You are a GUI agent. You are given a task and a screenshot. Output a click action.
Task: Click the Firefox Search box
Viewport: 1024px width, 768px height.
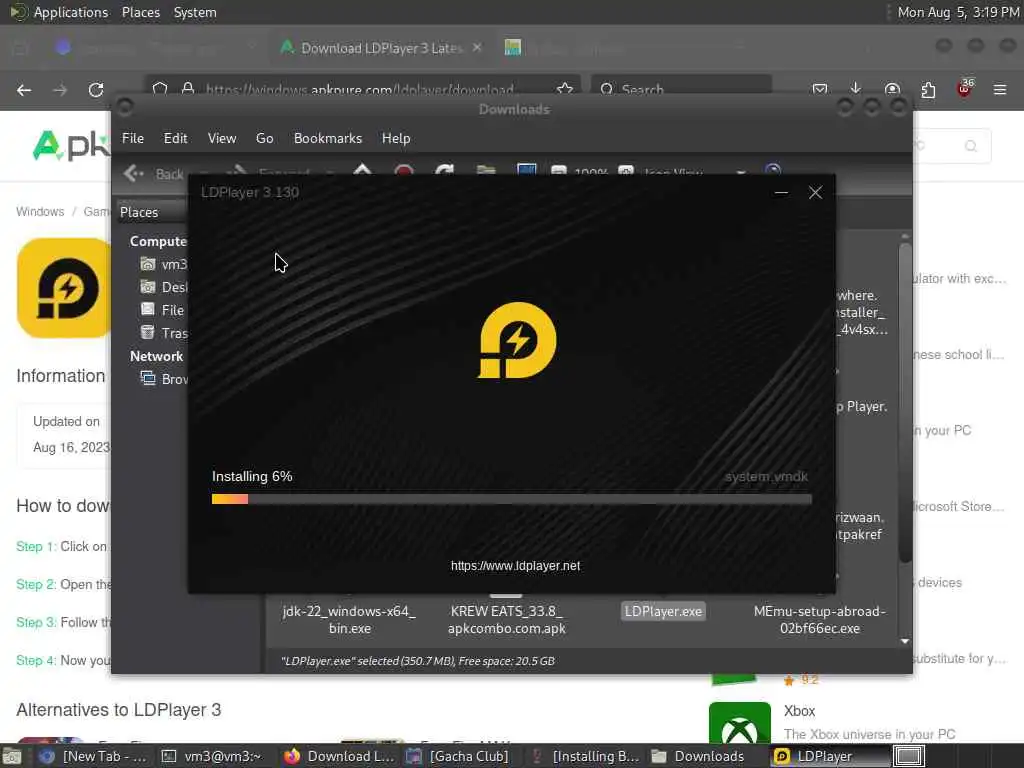[x=682, y=89]
